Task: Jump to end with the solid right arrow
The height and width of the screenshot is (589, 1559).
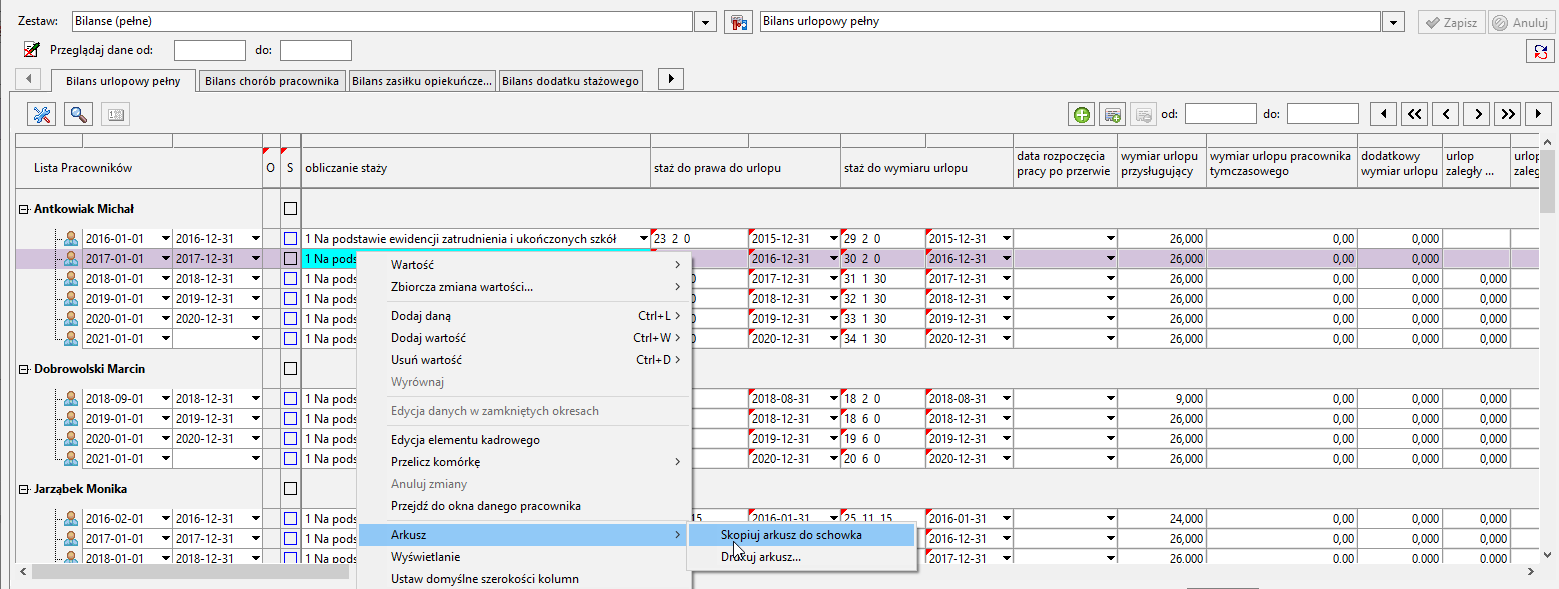Action: [1539, 114]
